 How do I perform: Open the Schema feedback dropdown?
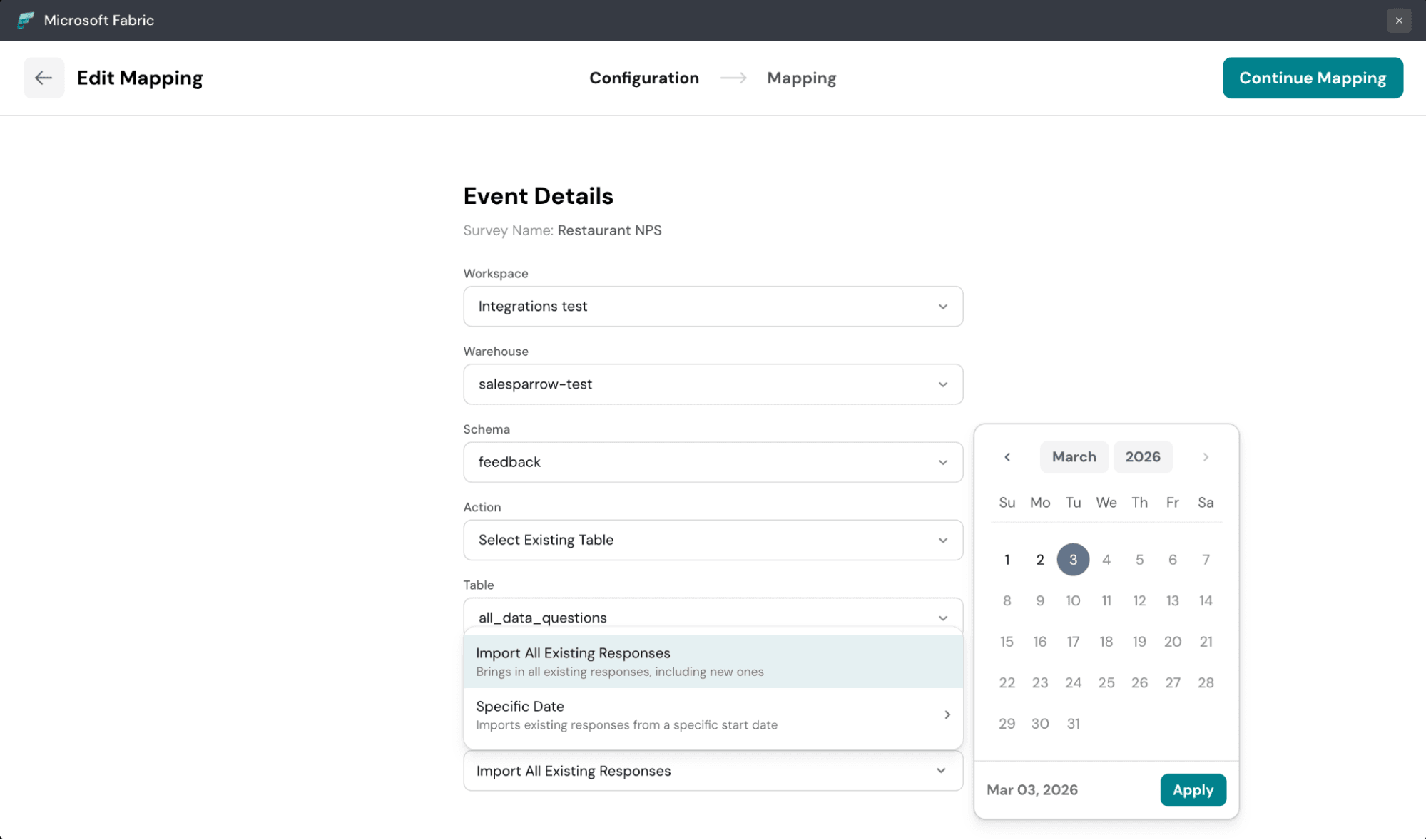[713, 462]
